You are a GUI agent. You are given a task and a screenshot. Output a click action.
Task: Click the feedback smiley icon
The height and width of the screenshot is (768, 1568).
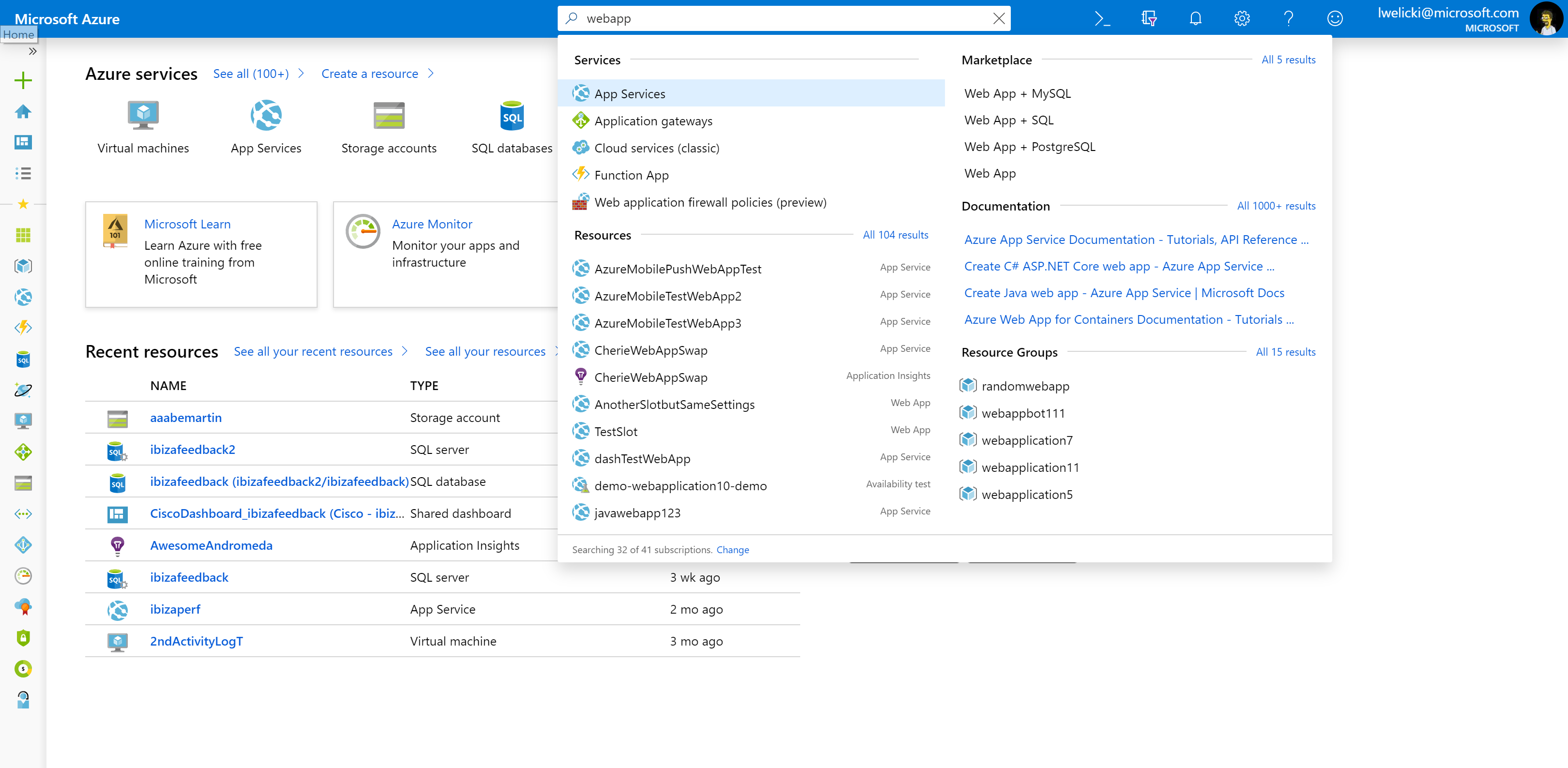pyautogui.click(x=1334, y=19)
